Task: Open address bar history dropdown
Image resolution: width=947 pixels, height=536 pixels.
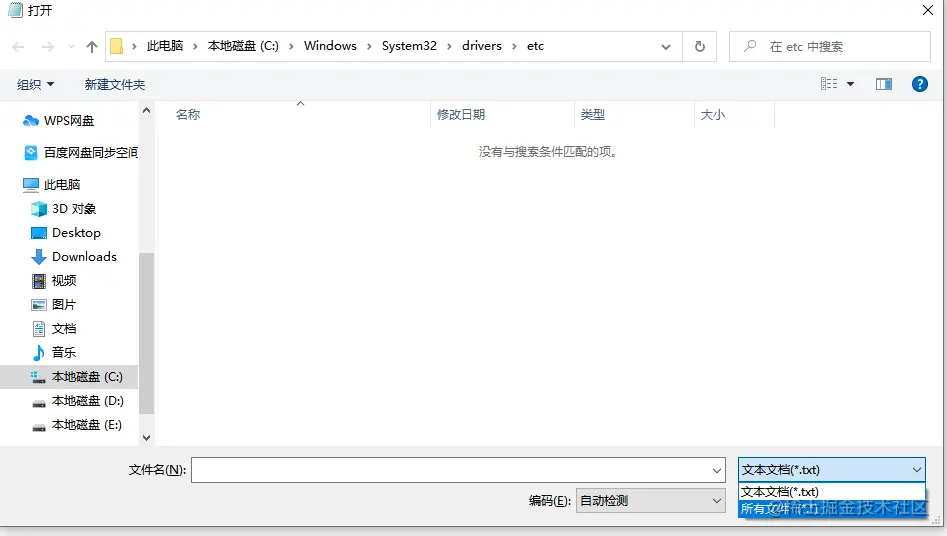Action: tap(666, 47)
